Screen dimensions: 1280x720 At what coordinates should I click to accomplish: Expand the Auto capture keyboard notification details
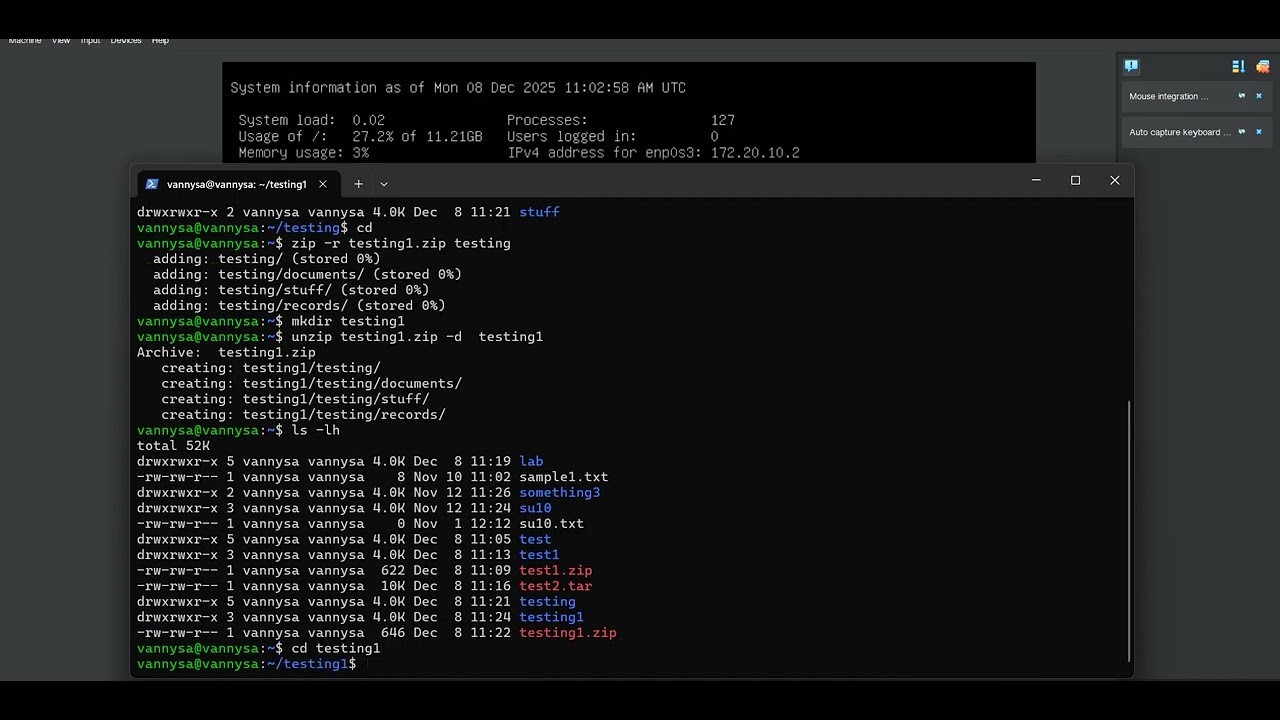(1242, 132)
